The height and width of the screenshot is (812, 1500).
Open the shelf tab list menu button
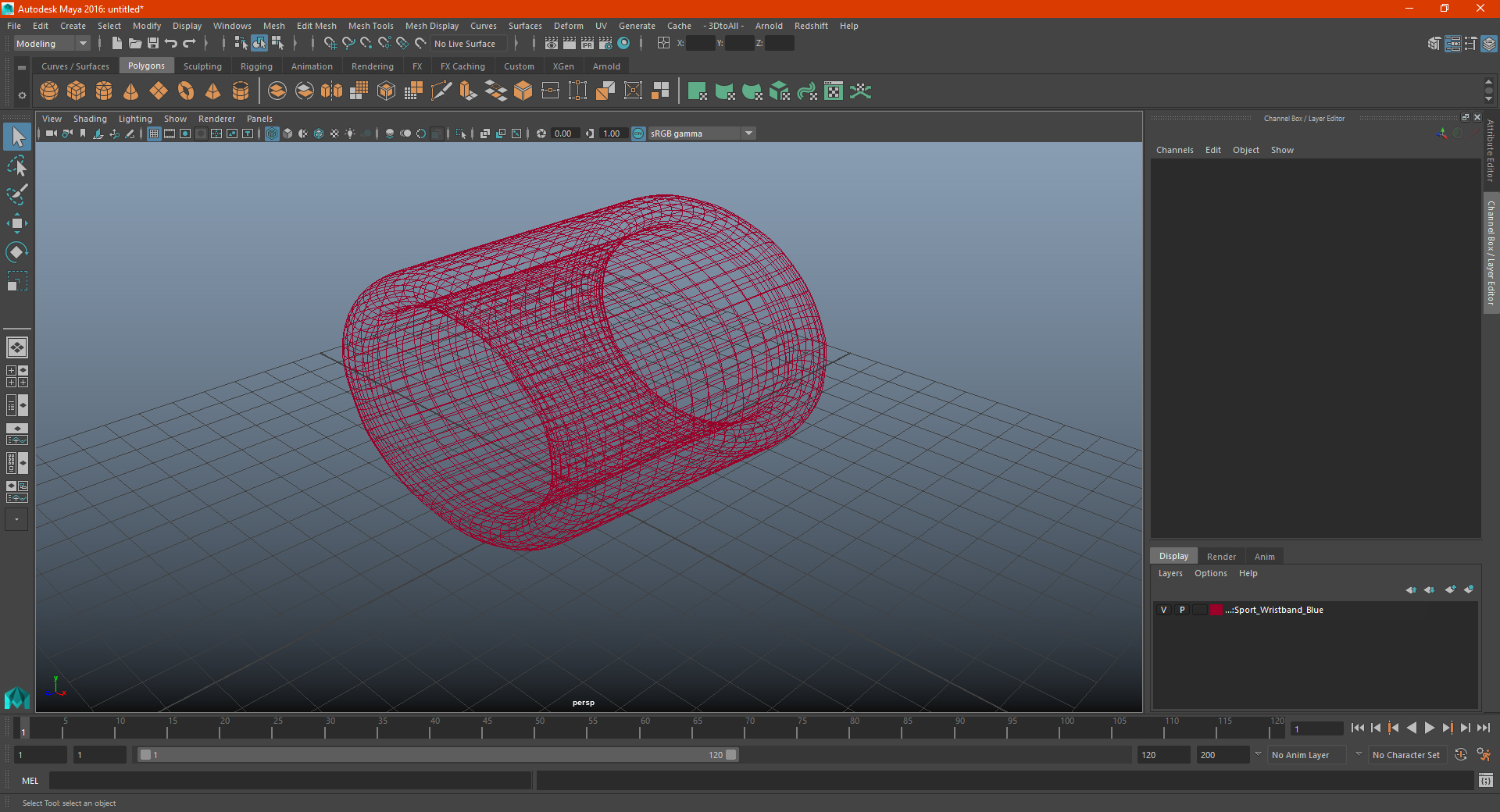(22, 68)
